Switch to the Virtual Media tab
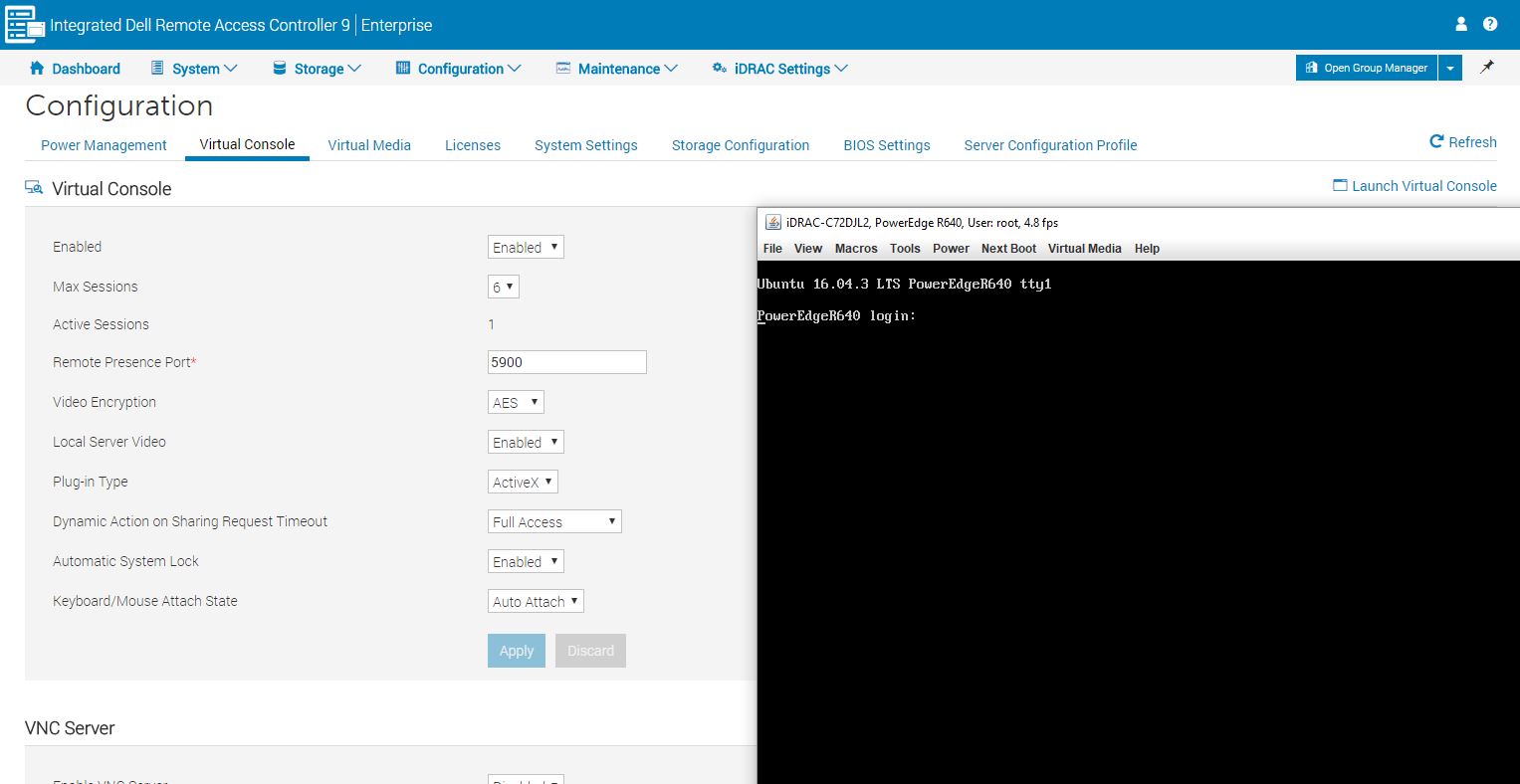This screenshot has height=784, width=1520. point(369,145)
